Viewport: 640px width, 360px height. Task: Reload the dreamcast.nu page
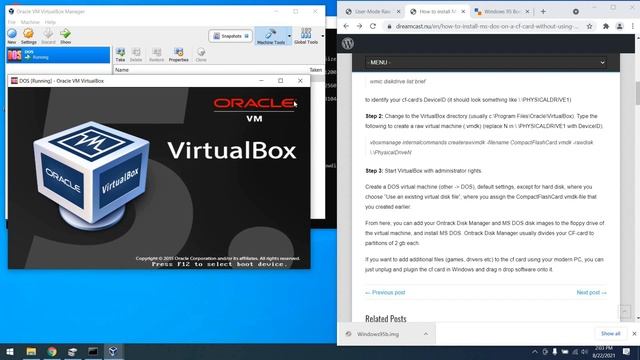click(373, 26)
